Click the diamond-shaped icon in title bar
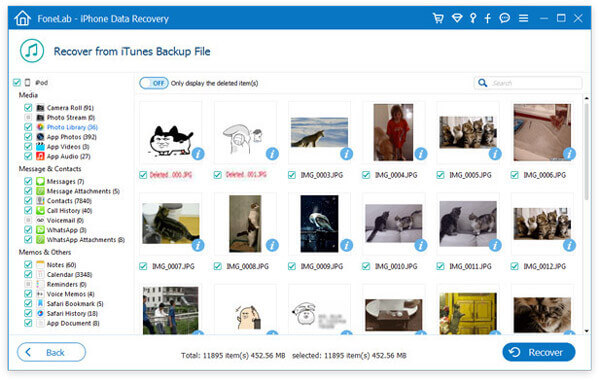Image resolution: width=600 pixels, height=381 pixels. 457,18
